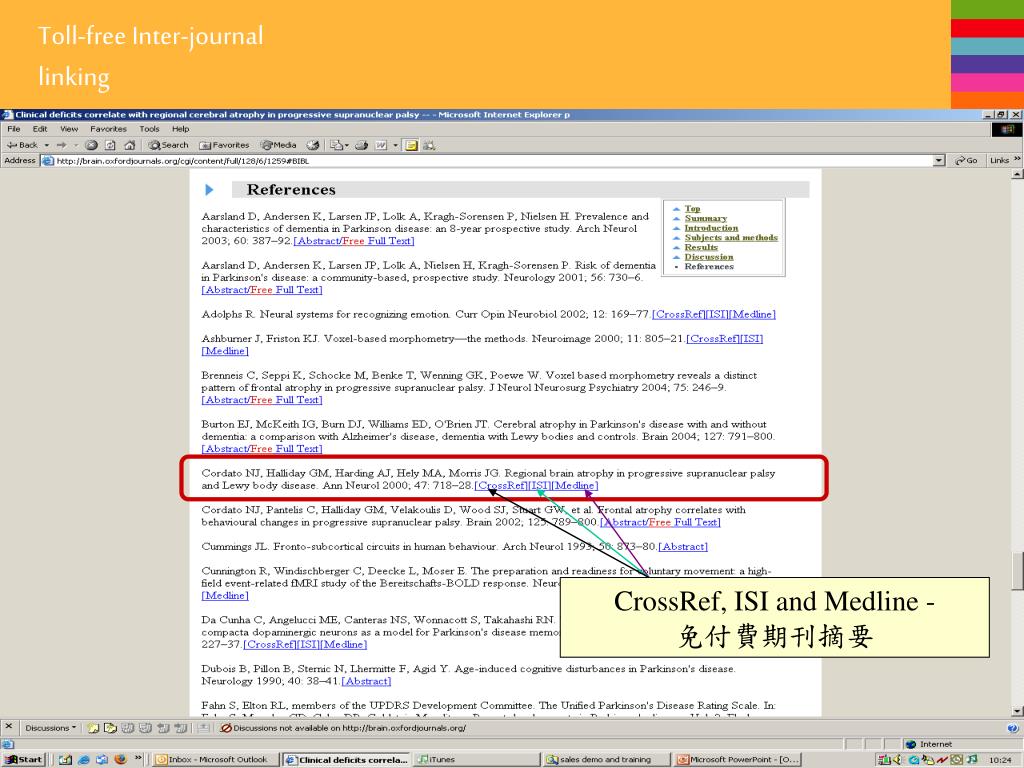Switch to Inbox - Microsoft Outlook taskbar button
The image size is (1024, 768).
pos(216,760)
